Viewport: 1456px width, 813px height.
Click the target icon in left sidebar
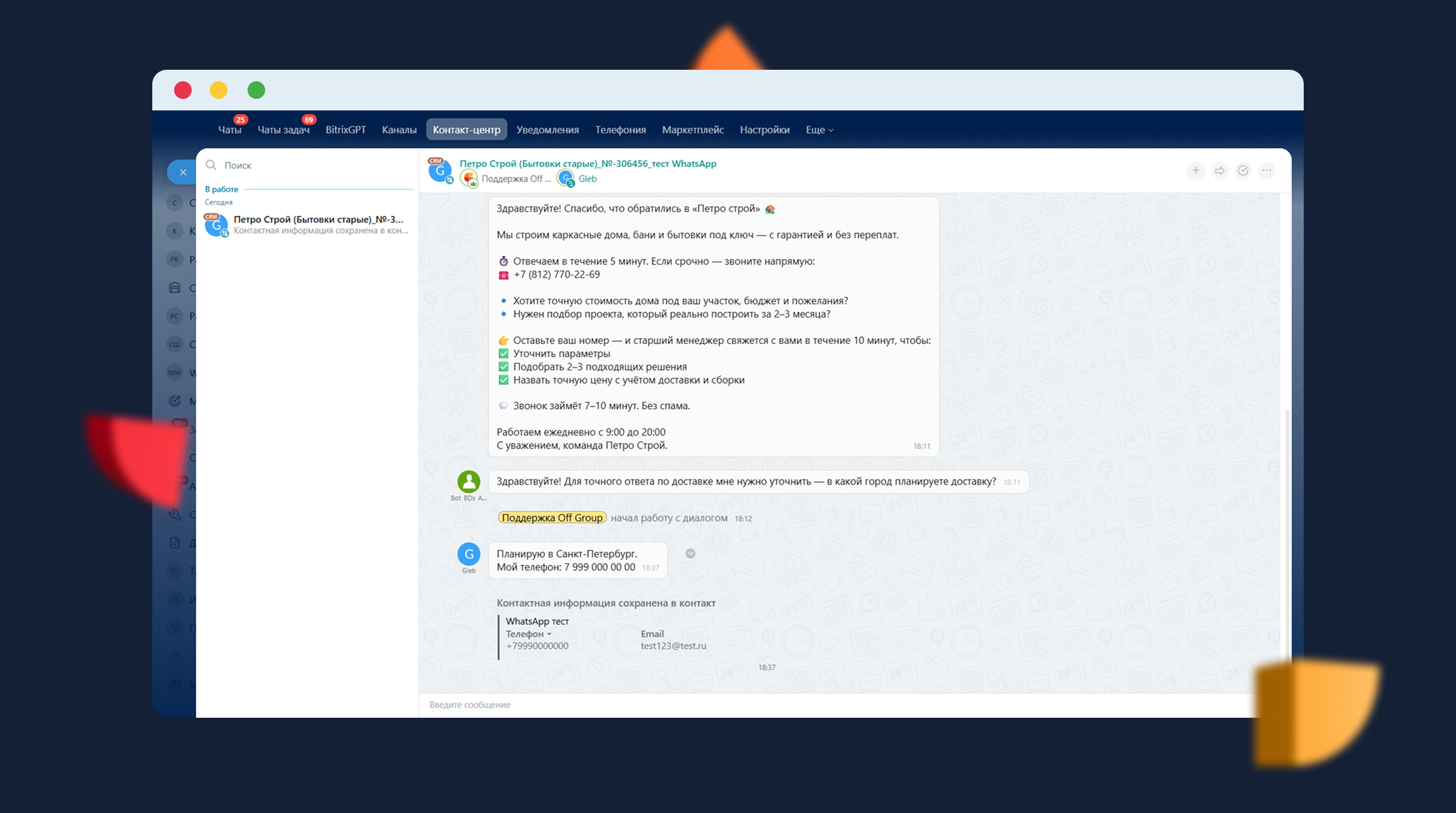point(175,400)
